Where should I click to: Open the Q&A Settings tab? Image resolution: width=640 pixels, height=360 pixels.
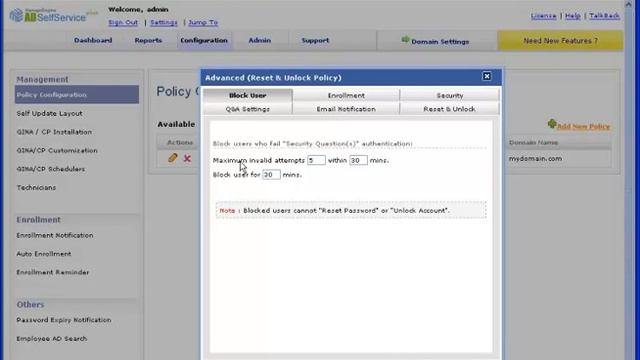248,109
